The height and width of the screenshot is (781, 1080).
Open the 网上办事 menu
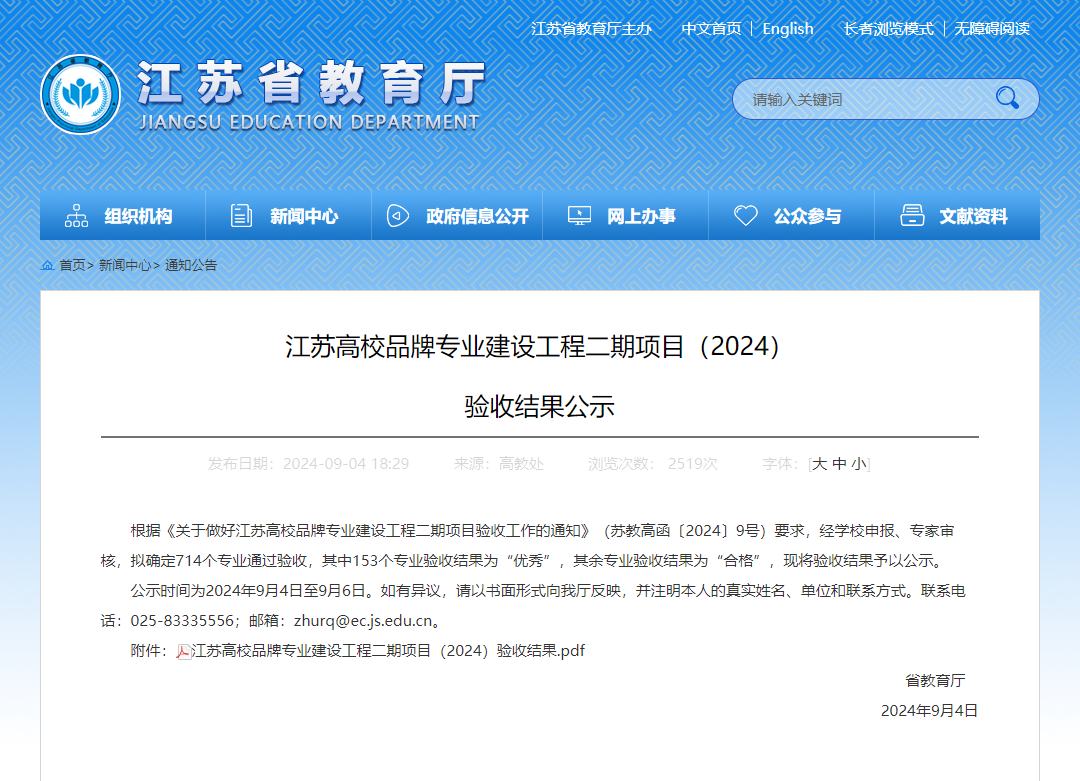(x=625, y=216)
